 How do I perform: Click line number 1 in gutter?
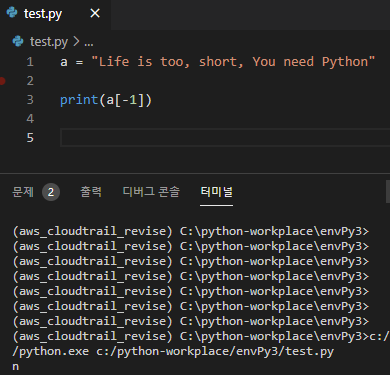(x=30, y=62)
